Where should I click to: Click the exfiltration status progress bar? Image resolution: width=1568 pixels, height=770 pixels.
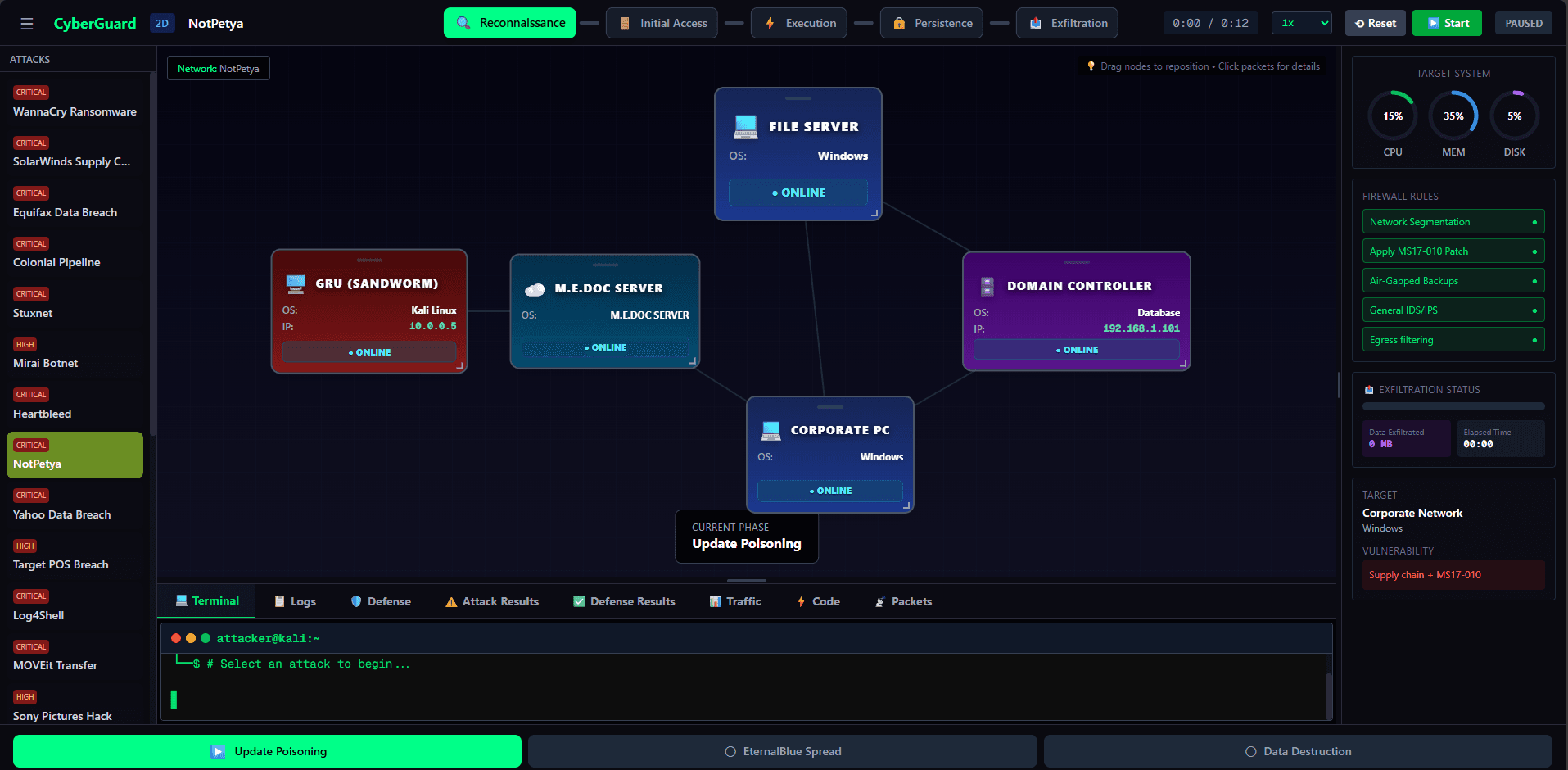click(1453, 406)
